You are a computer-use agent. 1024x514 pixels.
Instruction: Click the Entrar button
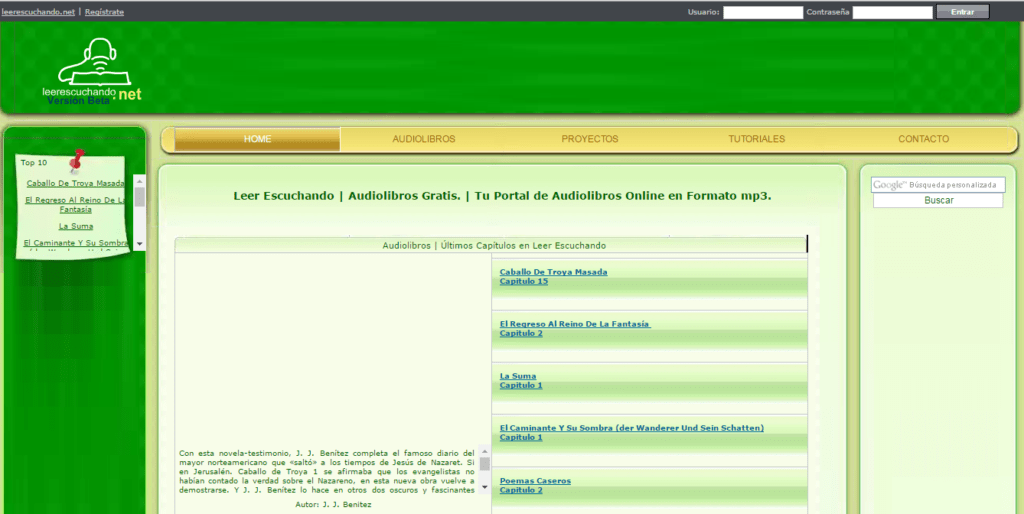[963, 12]
